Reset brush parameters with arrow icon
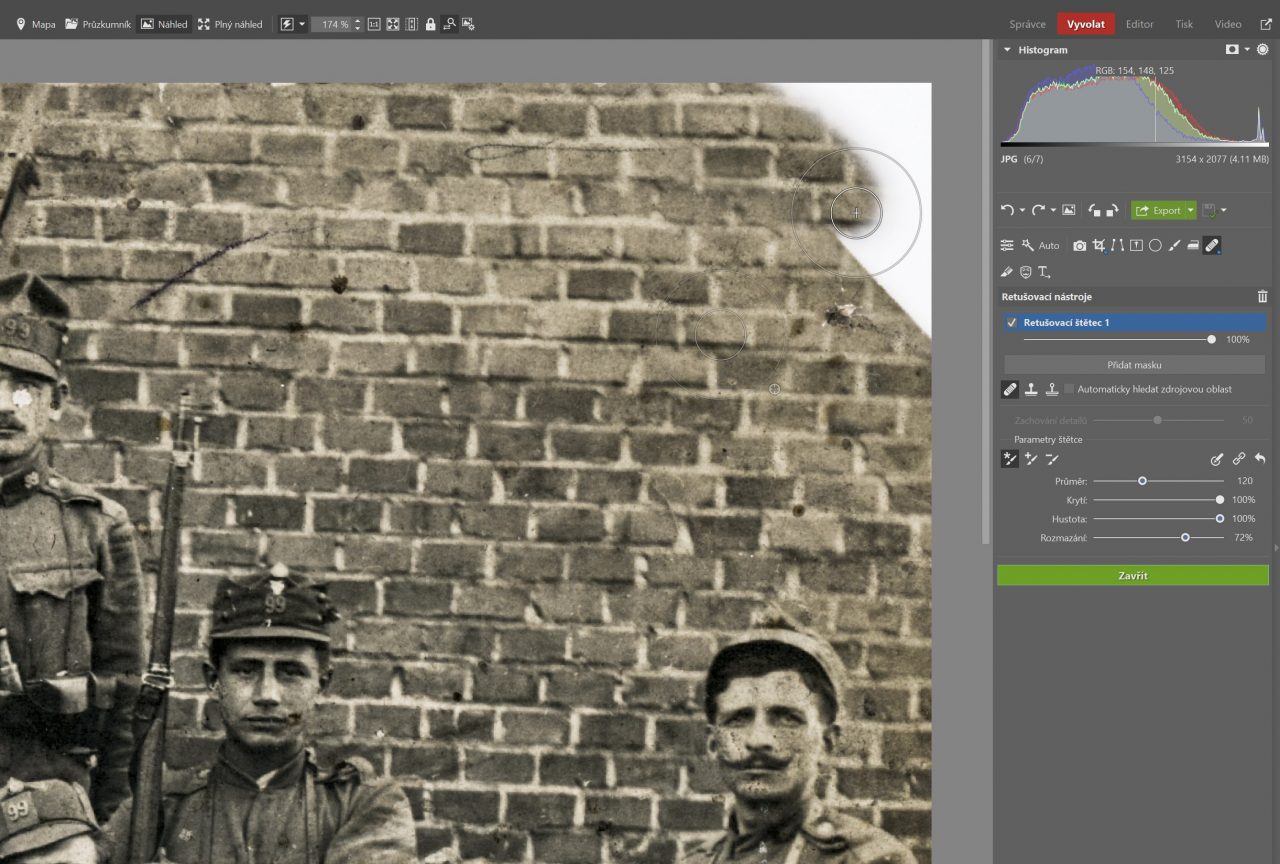The height and width of the screenshot is (864, 1280). pos(1260,459)
